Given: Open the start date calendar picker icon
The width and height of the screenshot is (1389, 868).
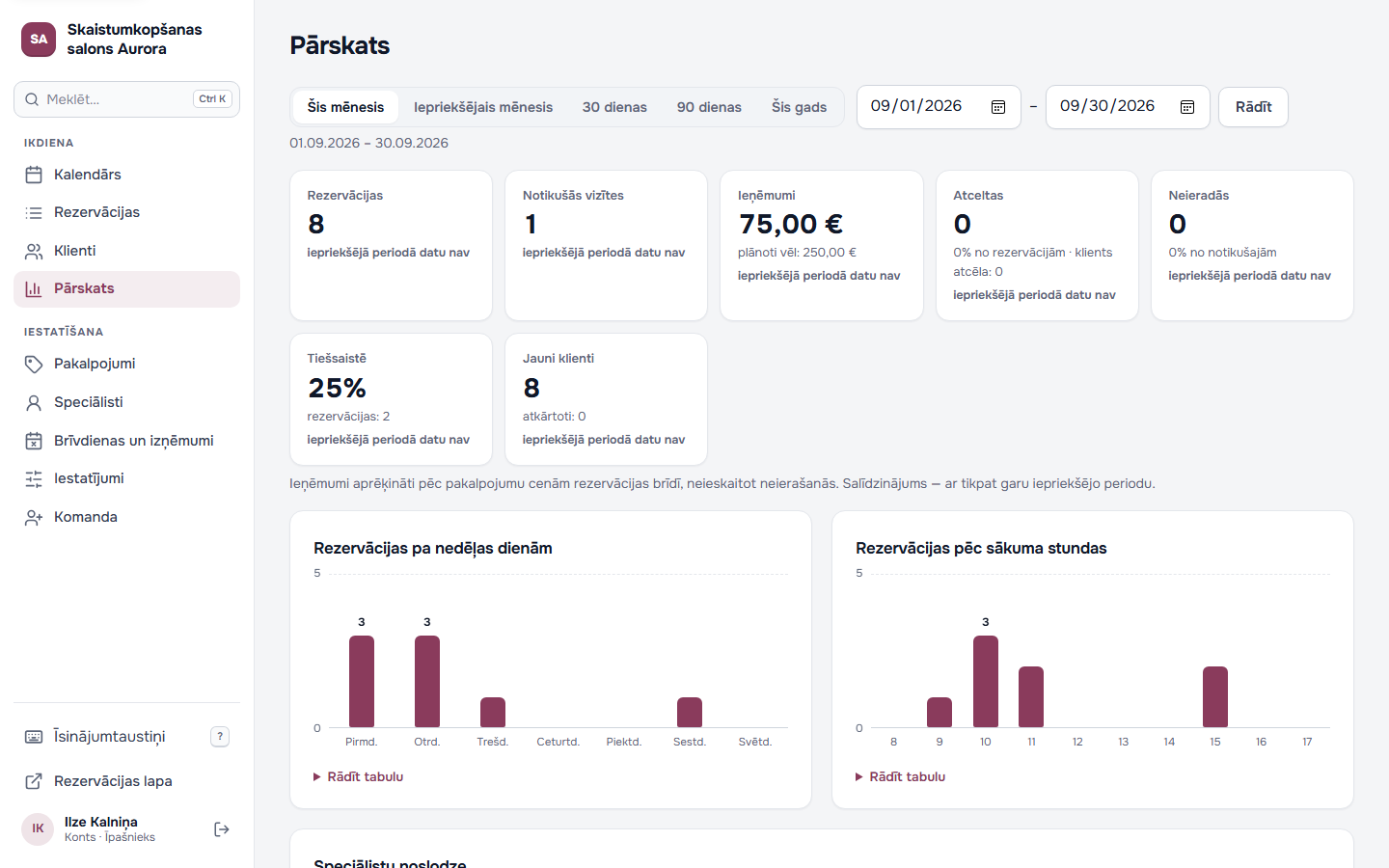Looking at the screenshot, I should point(998,107).
